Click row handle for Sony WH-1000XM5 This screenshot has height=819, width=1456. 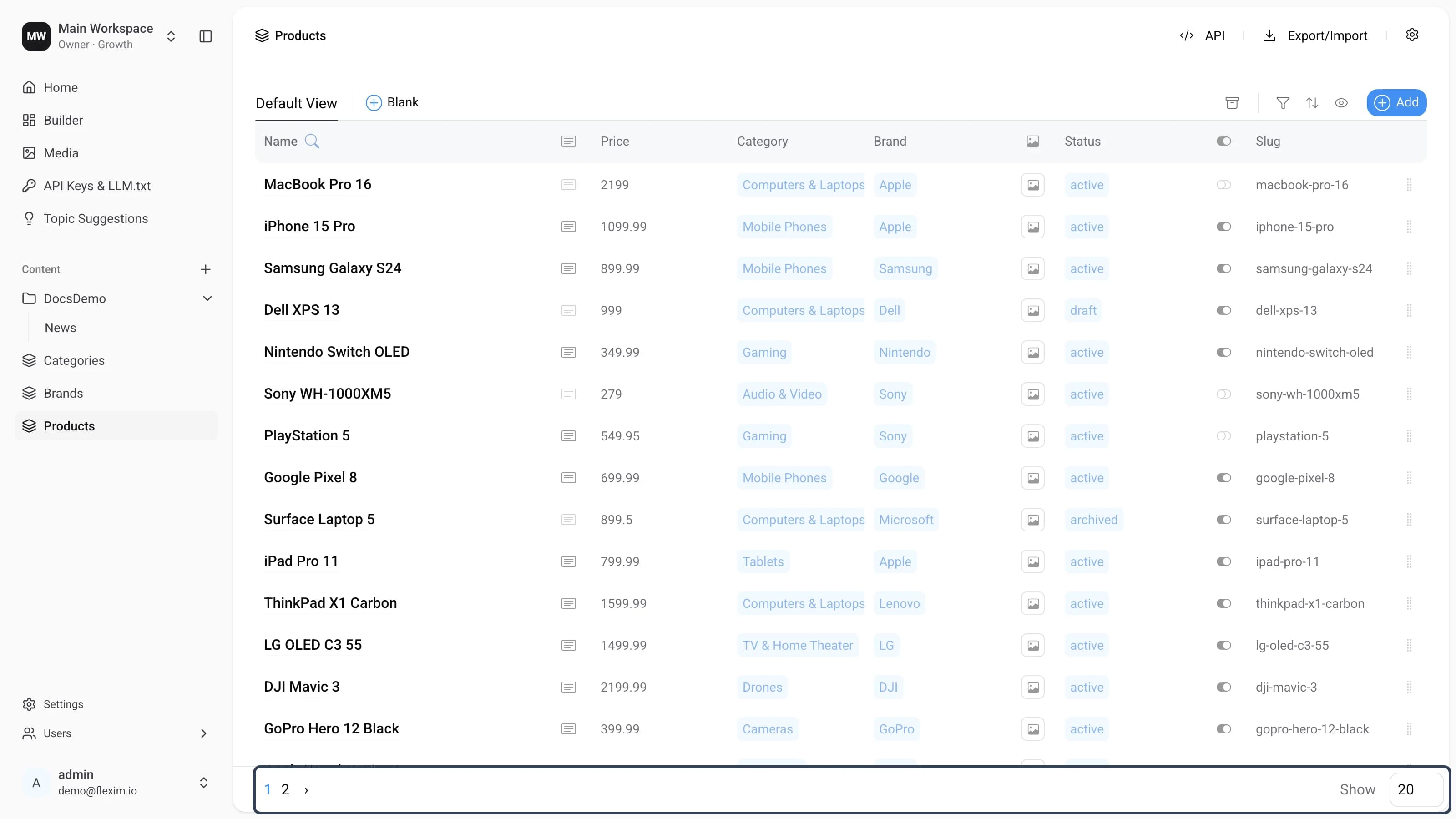point(1409,394)
